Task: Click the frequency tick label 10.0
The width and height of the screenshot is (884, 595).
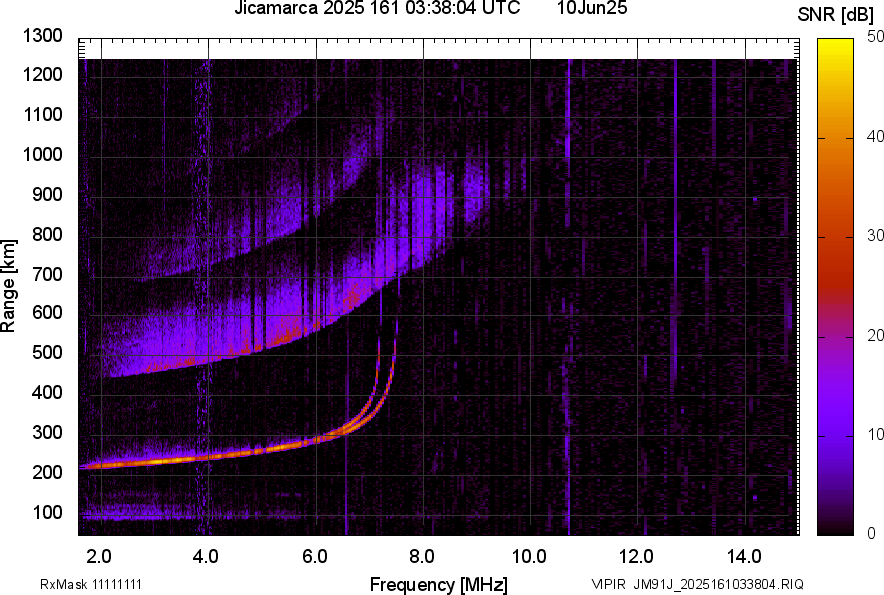Action: point(529,557)
